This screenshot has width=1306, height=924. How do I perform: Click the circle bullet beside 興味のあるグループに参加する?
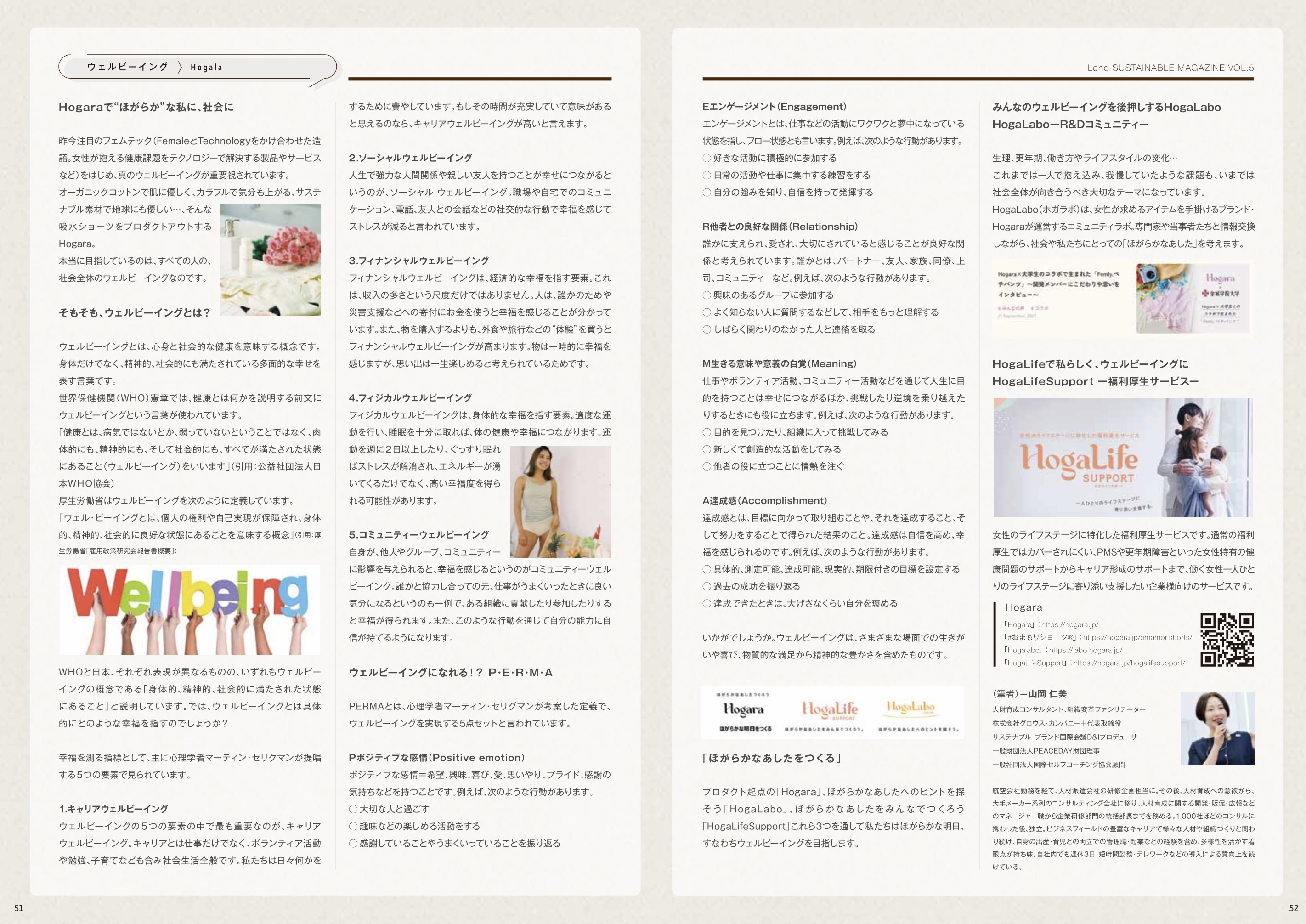tap(707, 295)
